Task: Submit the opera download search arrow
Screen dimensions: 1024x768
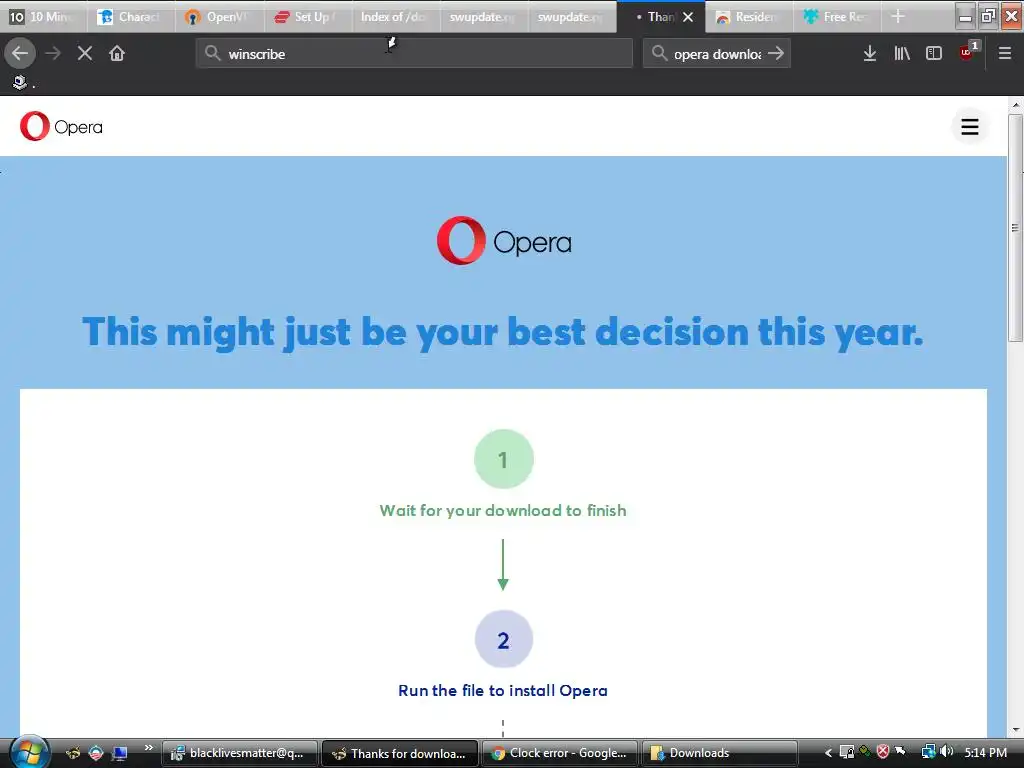Action: (x=776, y=53)
